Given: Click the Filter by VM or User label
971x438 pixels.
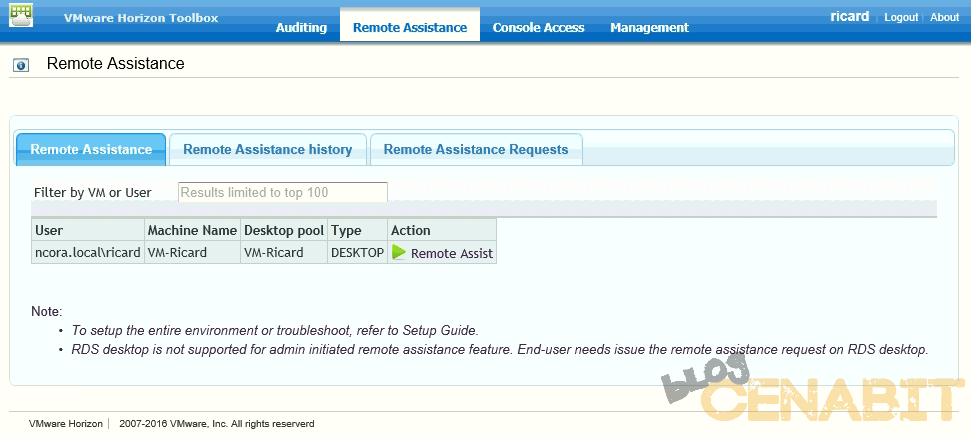Looking at the screenshot, I should [93, 193].
